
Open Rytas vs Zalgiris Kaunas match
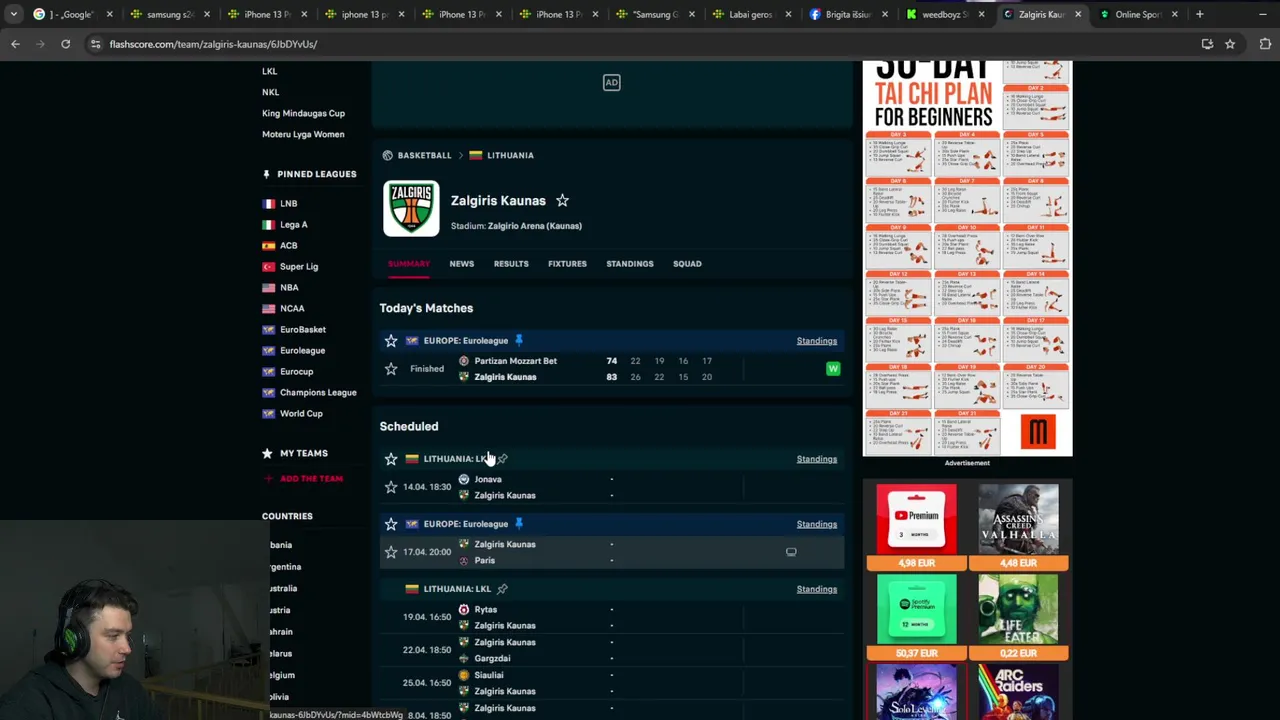(x=612, y=617)
